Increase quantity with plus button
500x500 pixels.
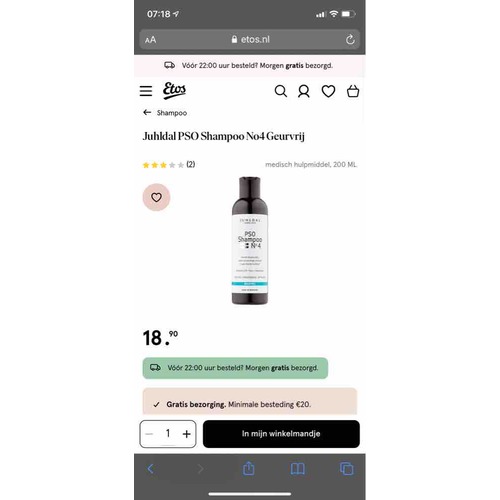click(187, 434)
